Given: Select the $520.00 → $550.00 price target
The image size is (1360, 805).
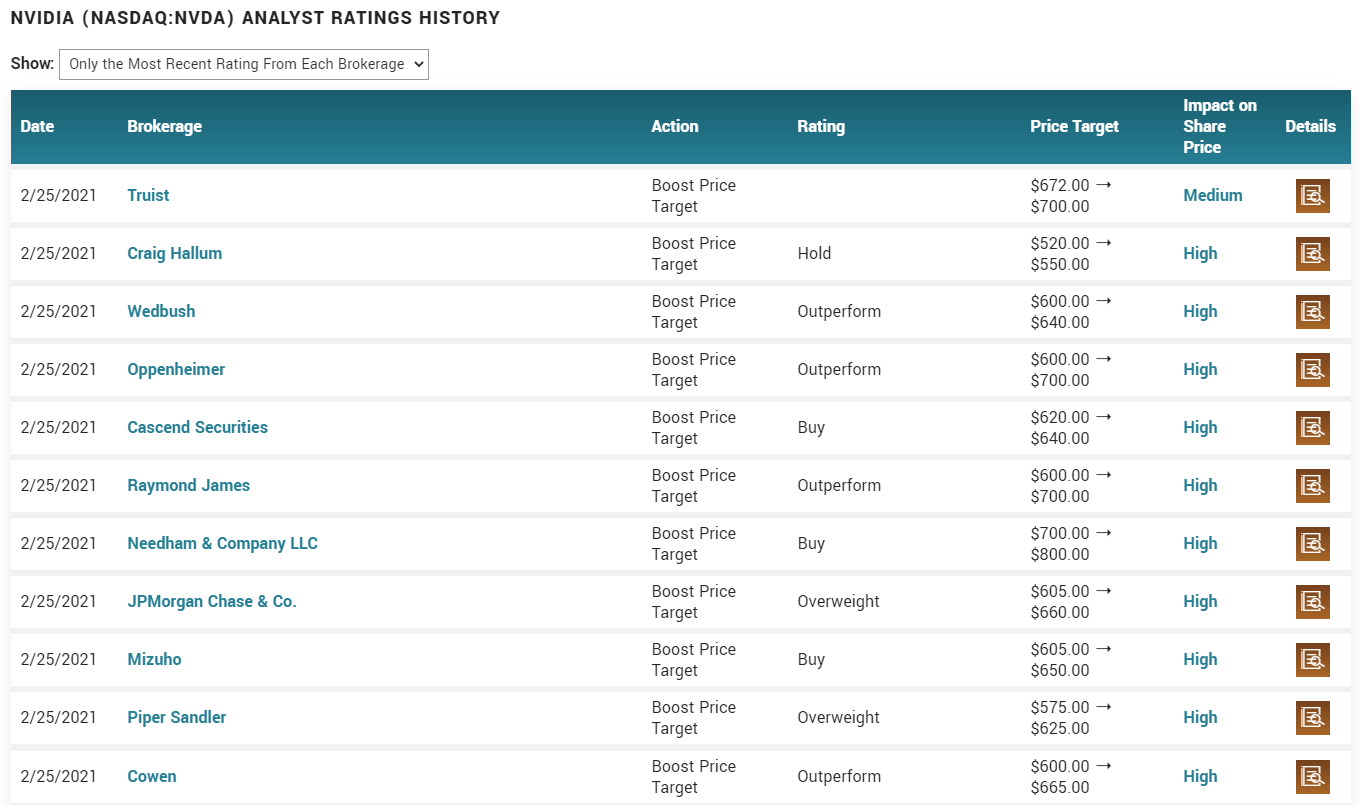Looking at the screenshot, I should (1071, 254).
